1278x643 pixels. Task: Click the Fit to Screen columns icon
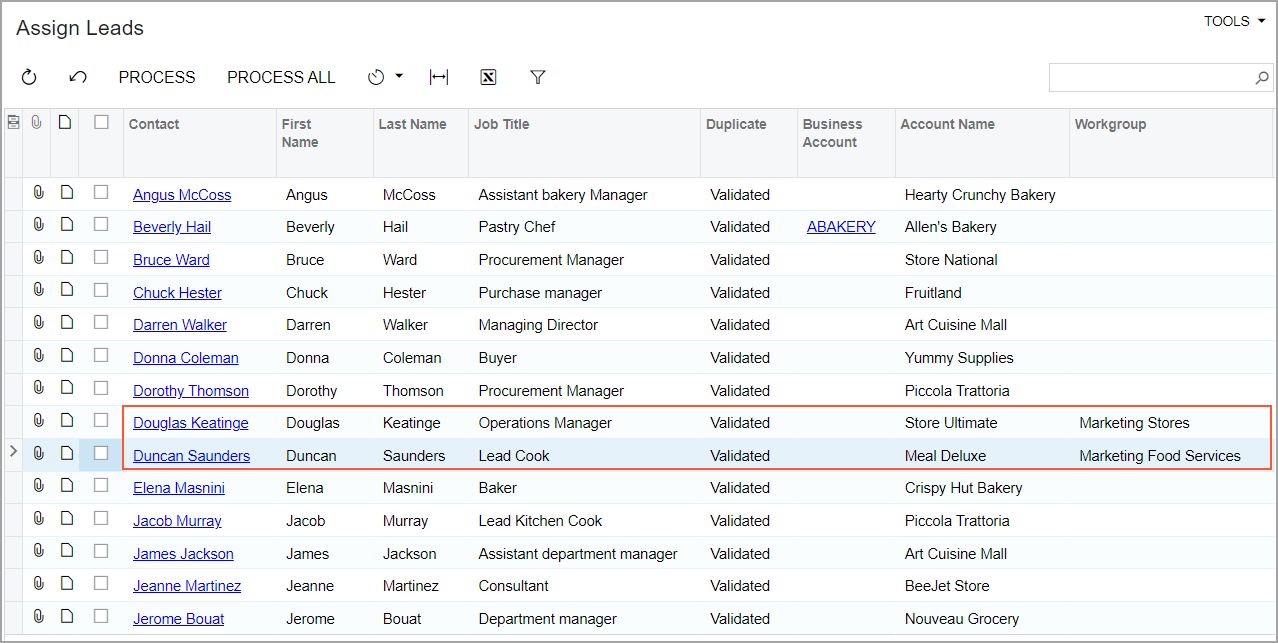(x=438, y=77)
